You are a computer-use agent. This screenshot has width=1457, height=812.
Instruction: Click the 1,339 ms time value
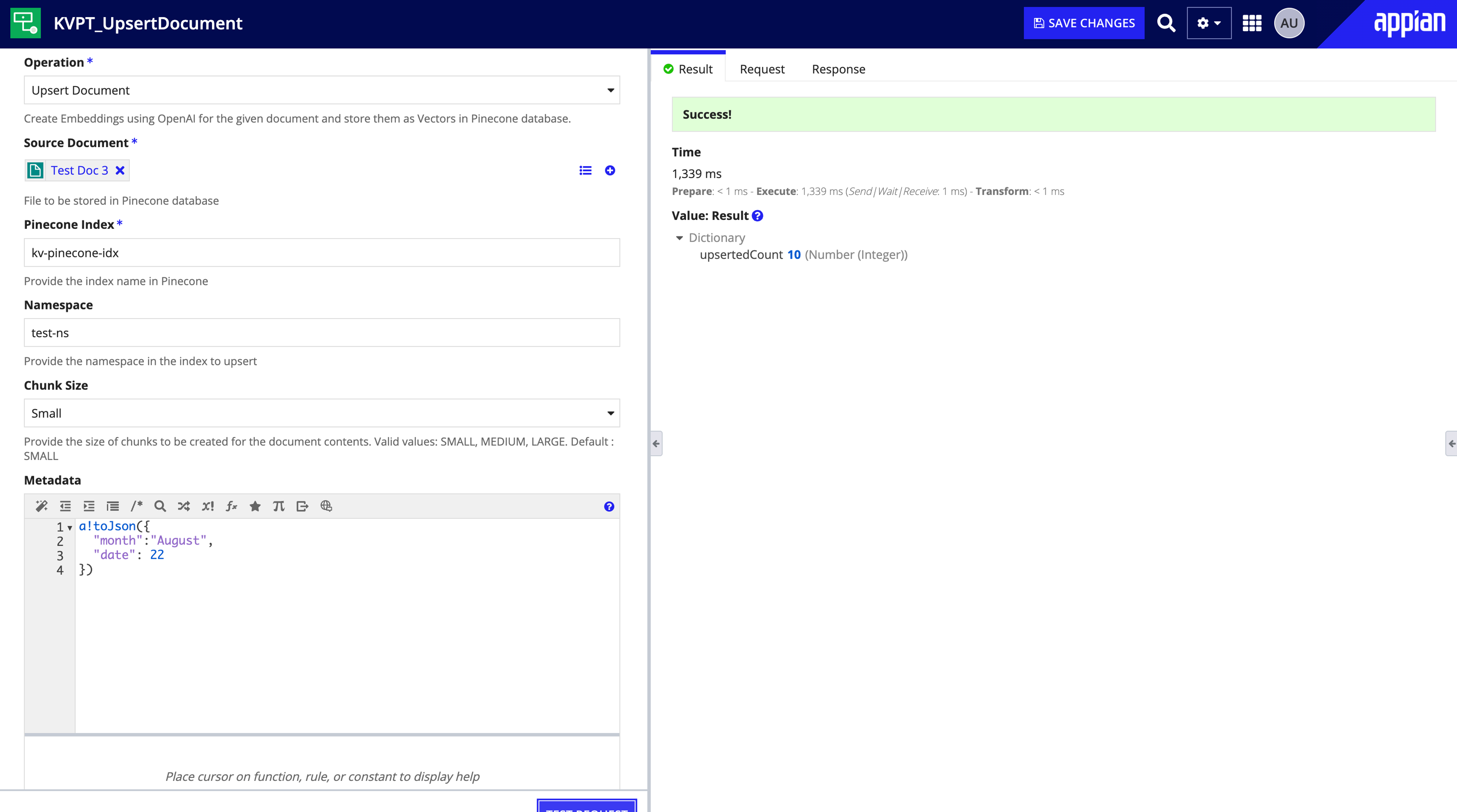[696, 174]
